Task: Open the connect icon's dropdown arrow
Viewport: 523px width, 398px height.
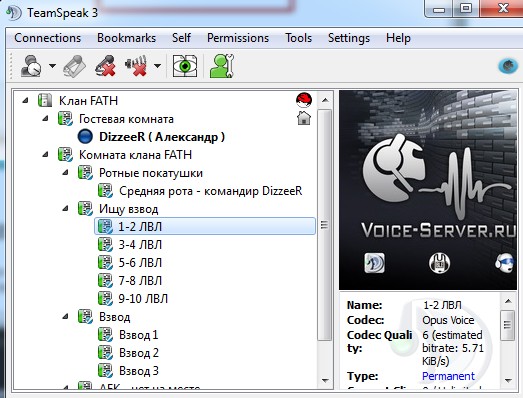Action: coord(52,66)
